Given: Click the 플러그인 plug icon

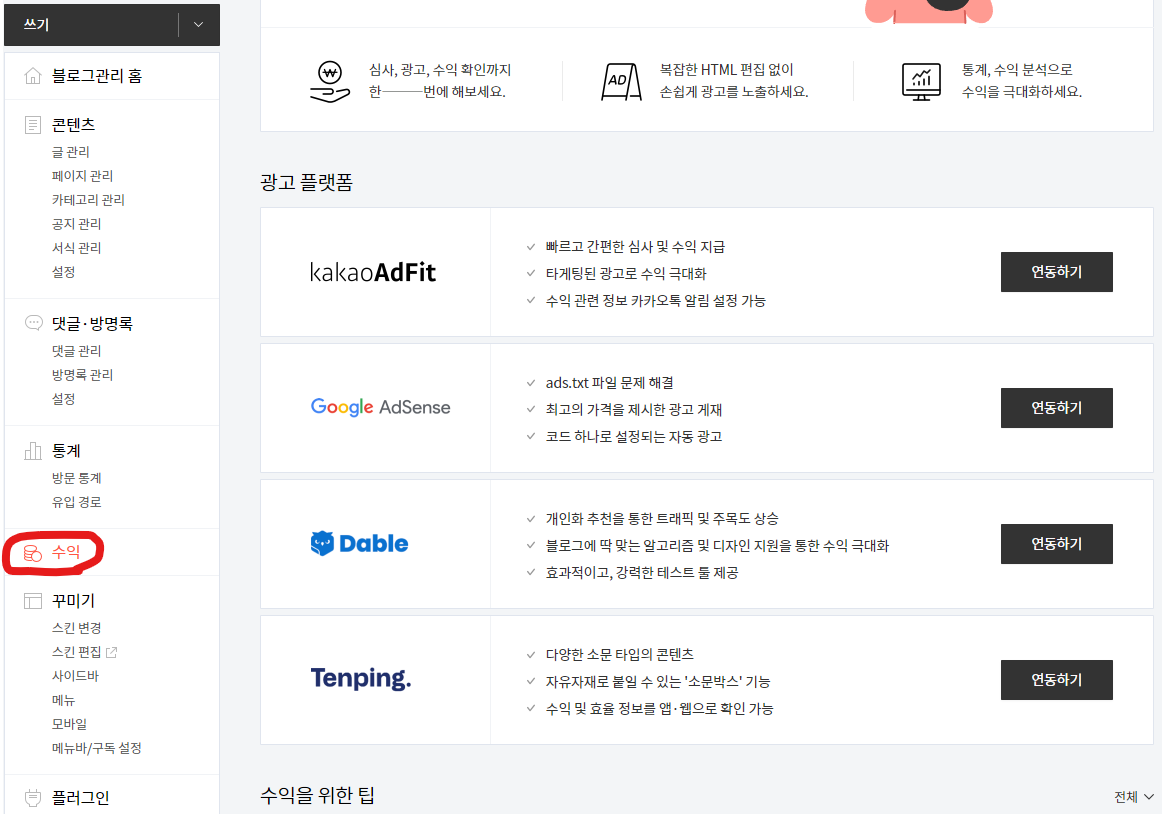Looking at the screenshot, I should pyautogui.click(x=33, y=798).
